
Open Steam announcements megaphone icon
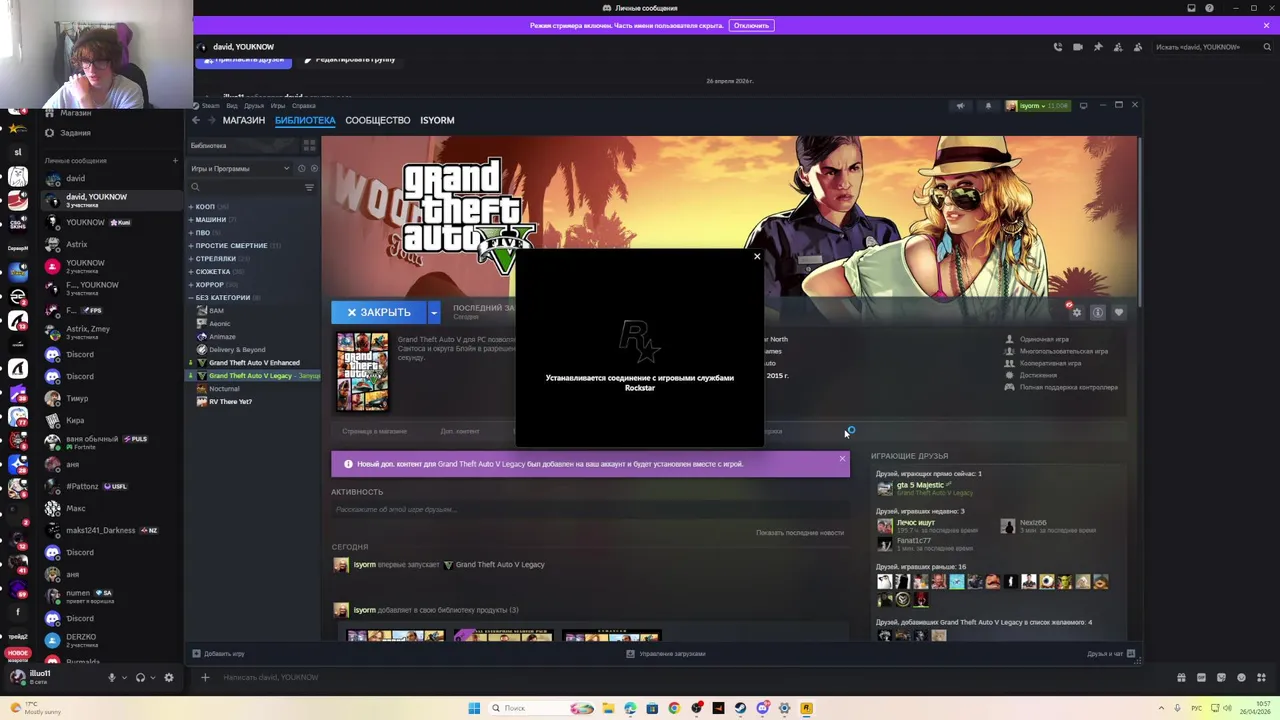[960, 105]
